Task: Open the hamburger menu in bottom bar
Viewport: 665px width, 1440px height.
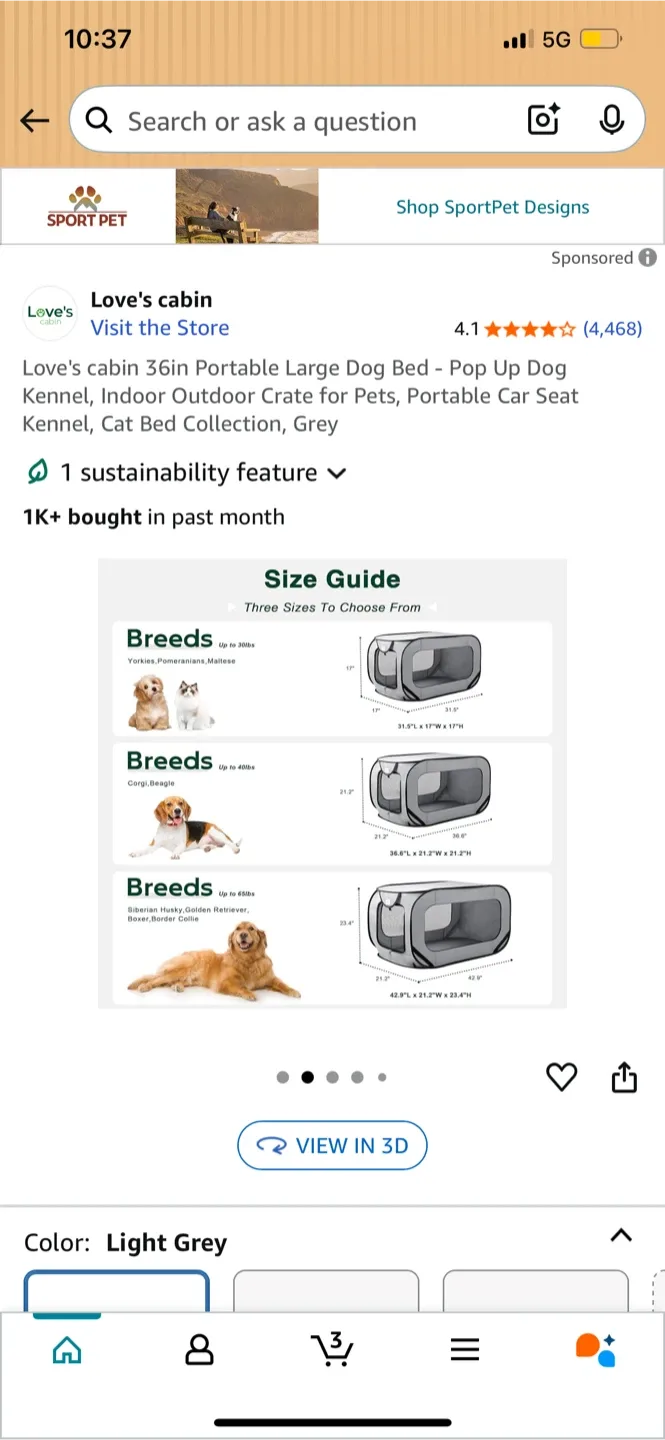Action: click(x=465, y=1349)
